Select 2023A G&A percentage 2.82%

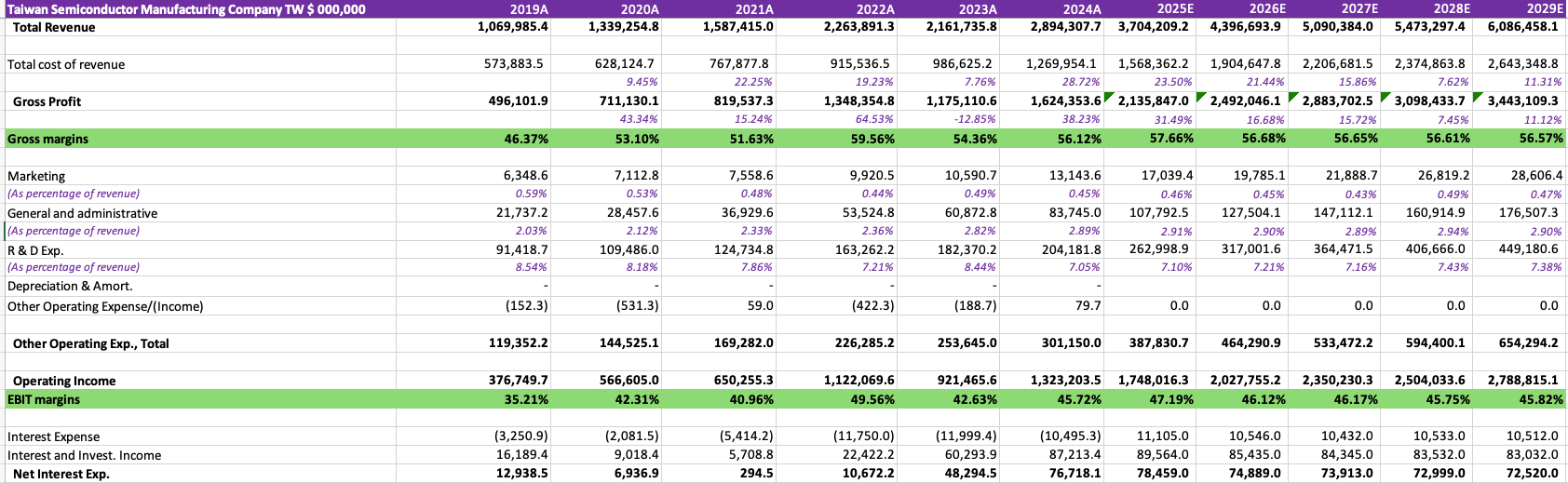[981, 231]
